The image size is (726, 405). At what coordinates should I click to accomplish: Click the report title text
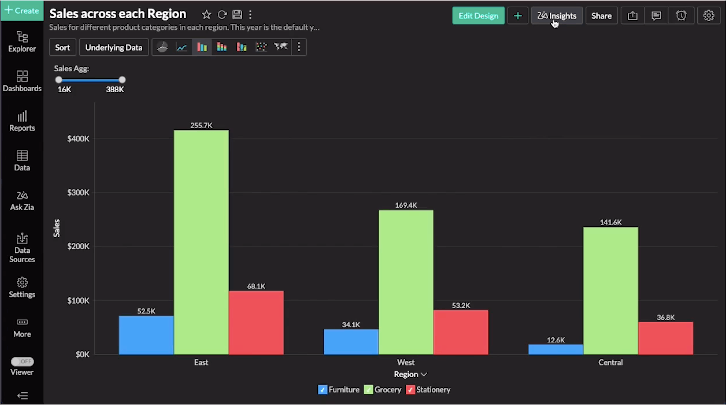click(x=118, y=14)
